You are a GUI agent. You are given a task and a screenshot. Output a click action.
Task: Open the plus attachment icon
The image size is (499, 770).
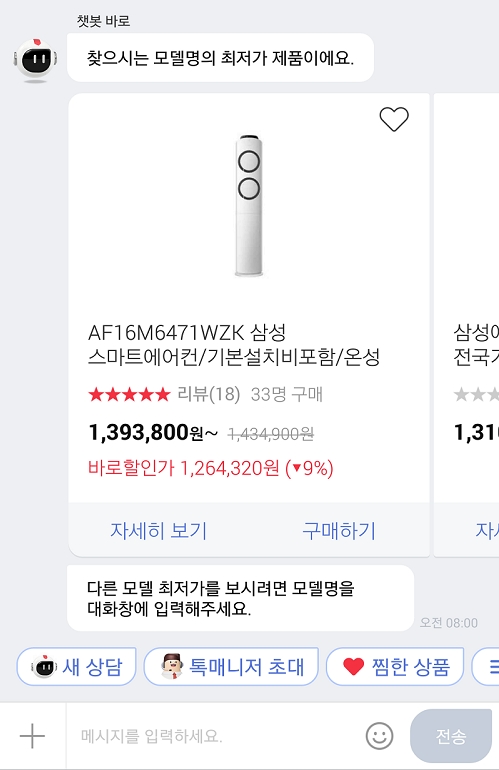point(32,736)
